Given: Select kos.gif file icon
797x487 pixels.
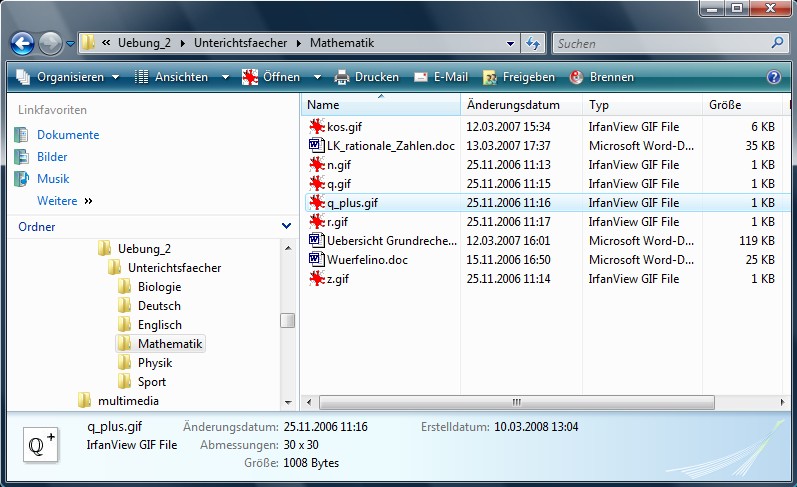Looking at the screenshot, I should 317,126.
